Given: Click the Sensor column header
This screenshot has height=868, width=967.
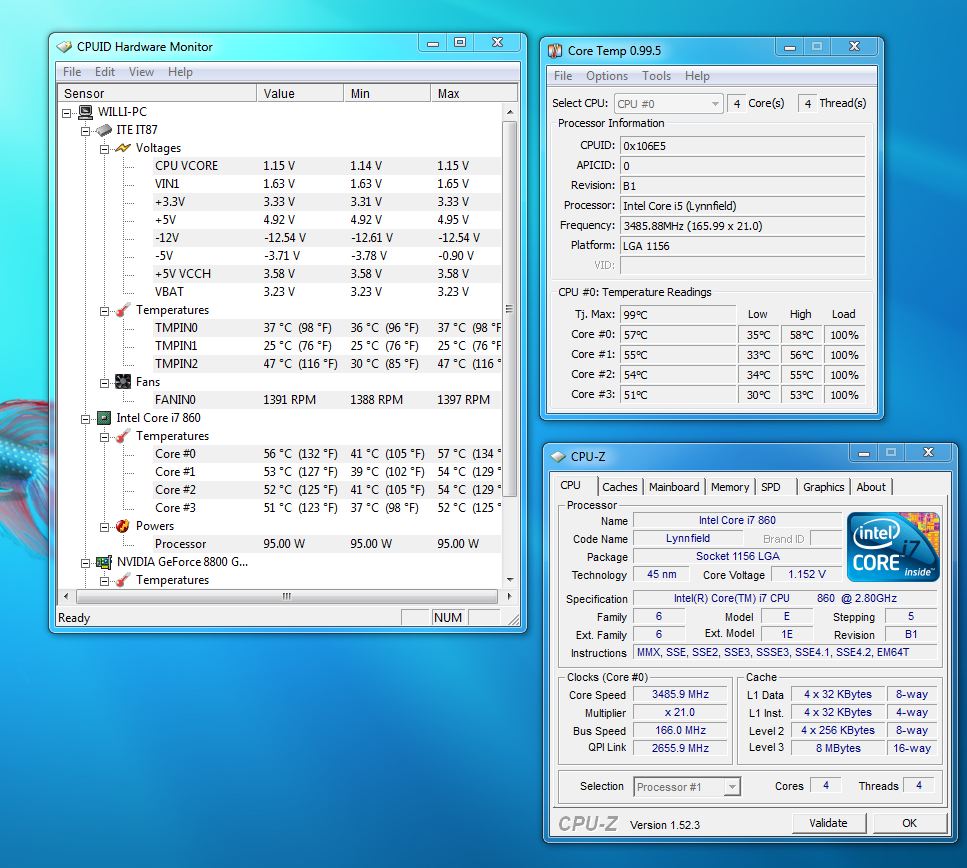Looking at the screenshot, I should tap(157, 94).
